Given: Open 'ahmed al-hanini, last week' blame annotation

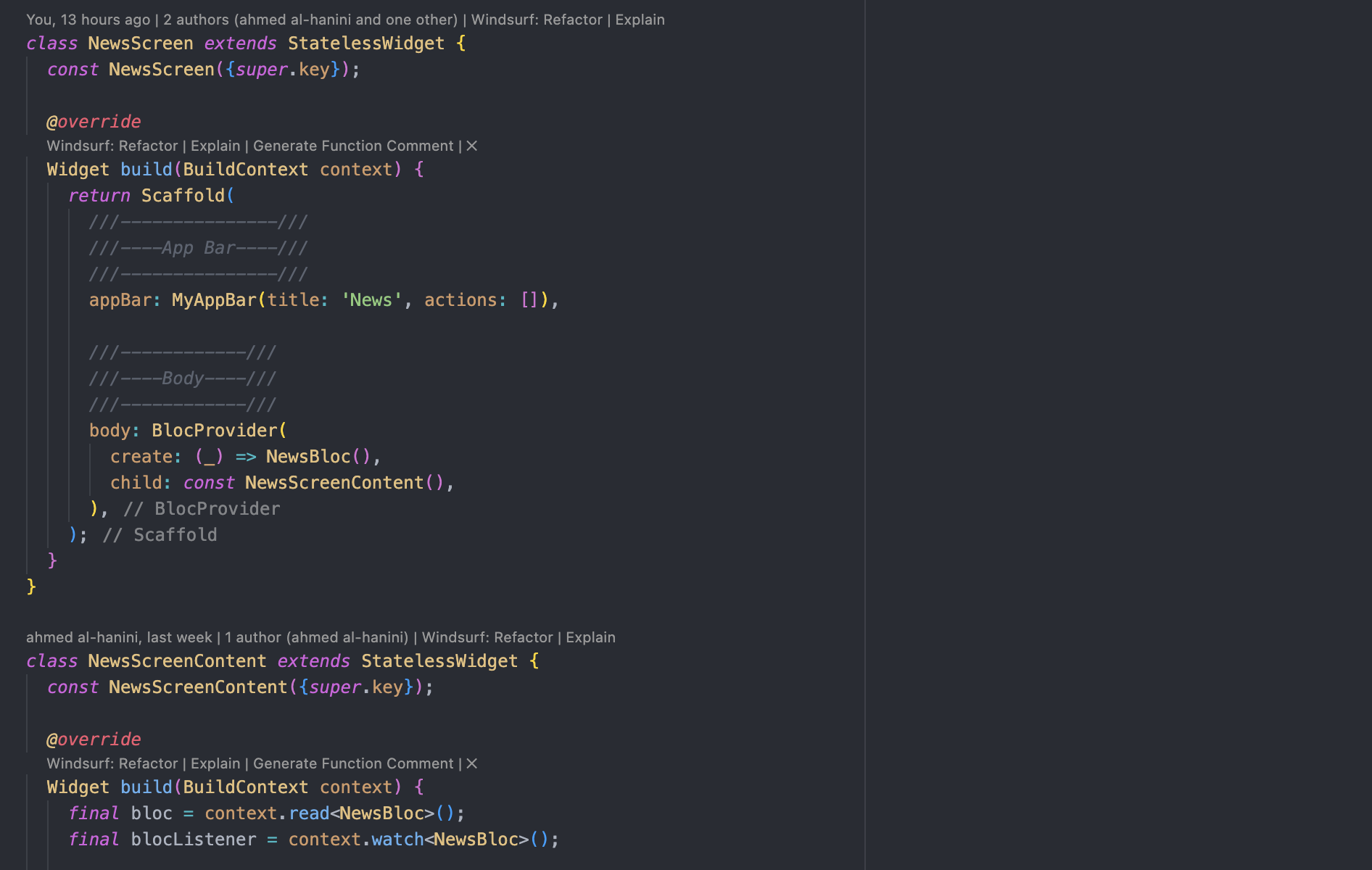Looking at the screenshot, I should [x=119, y=637].
